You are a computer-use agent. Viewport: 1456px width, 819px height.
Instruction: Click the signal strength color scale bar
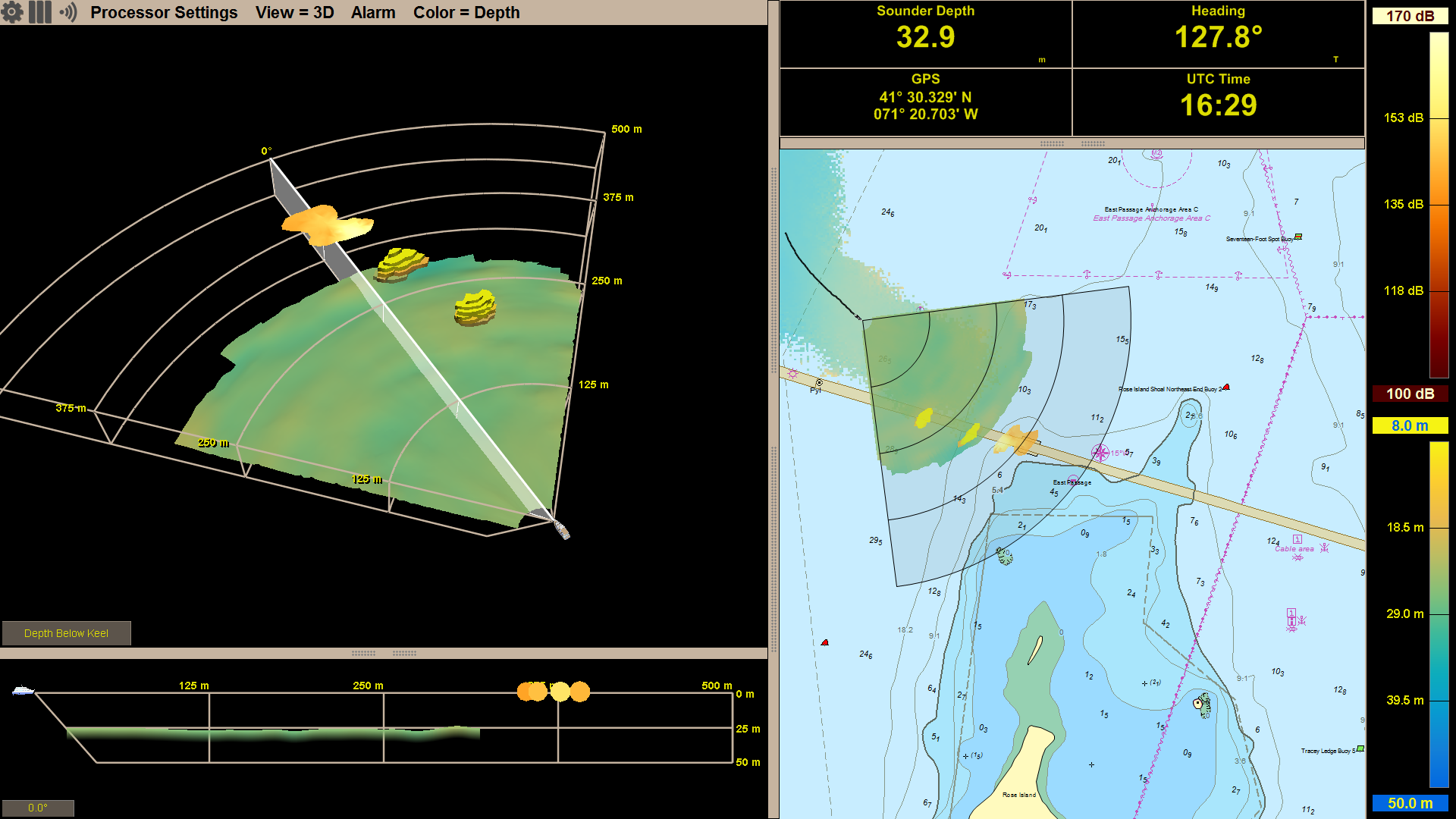(x=1439, y=205)
